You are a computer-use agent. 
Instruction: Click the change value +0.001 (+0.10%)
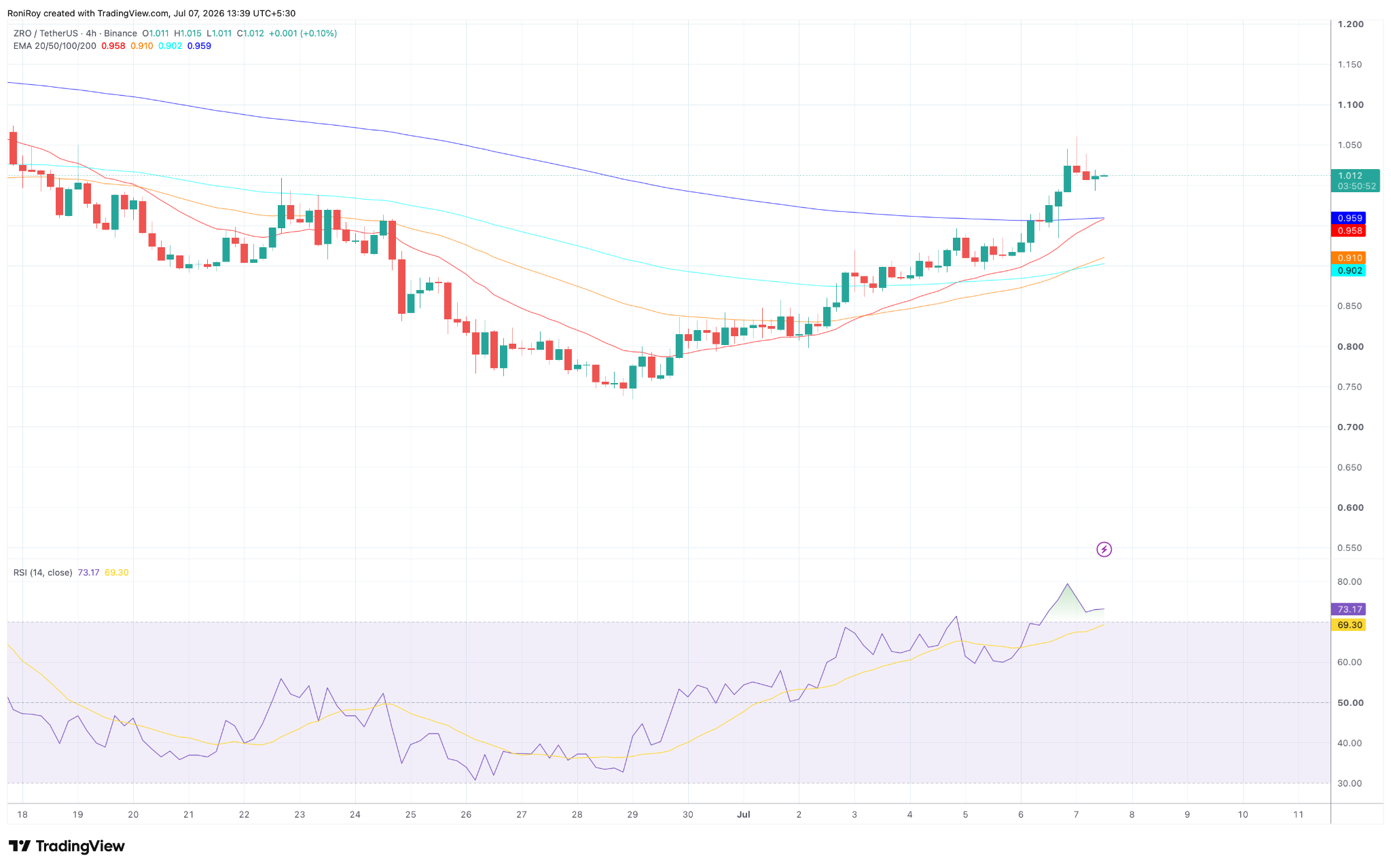click(x=303, y=33)
